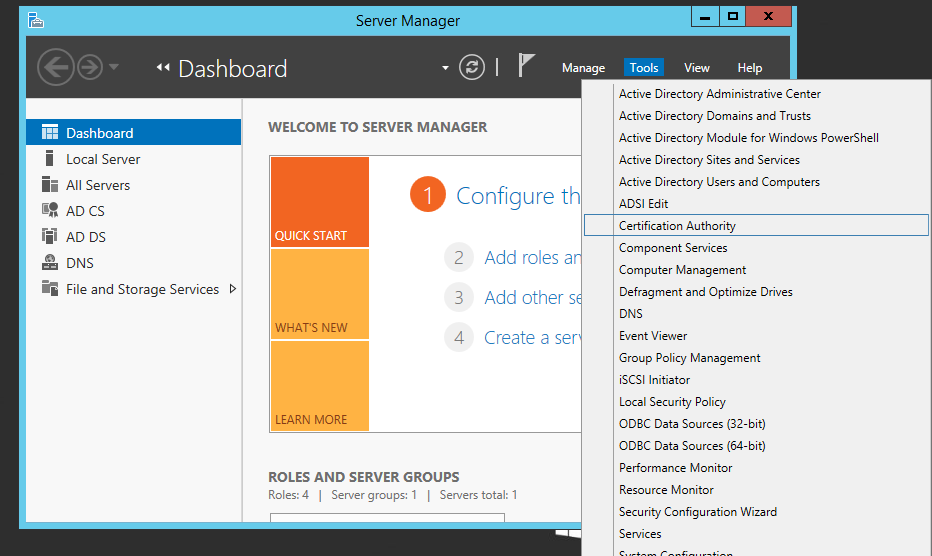Click the Server groups: 1 text

374,495
